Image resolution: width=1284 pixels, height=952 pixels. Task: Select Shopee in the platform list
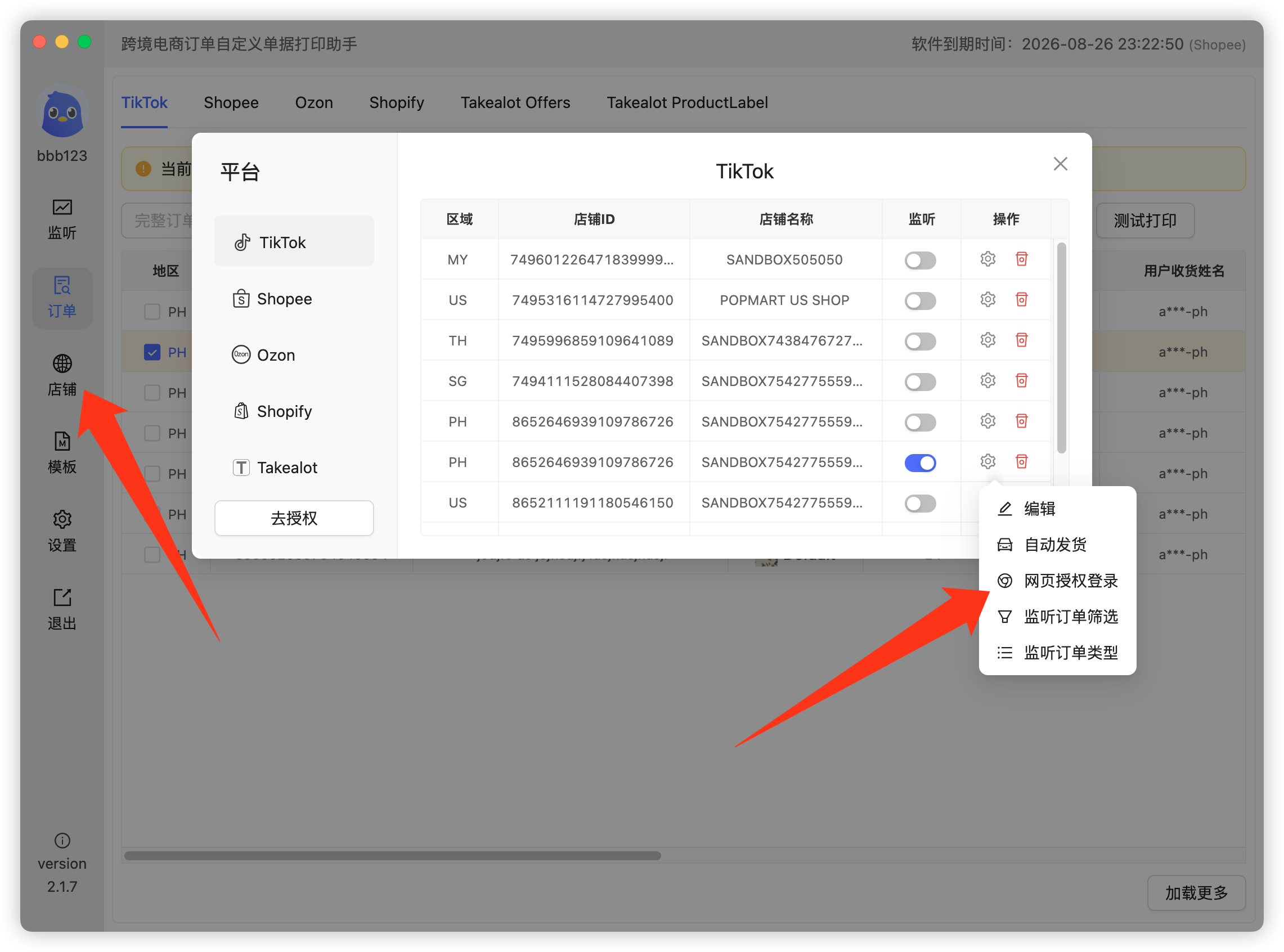tap(294, 299)
